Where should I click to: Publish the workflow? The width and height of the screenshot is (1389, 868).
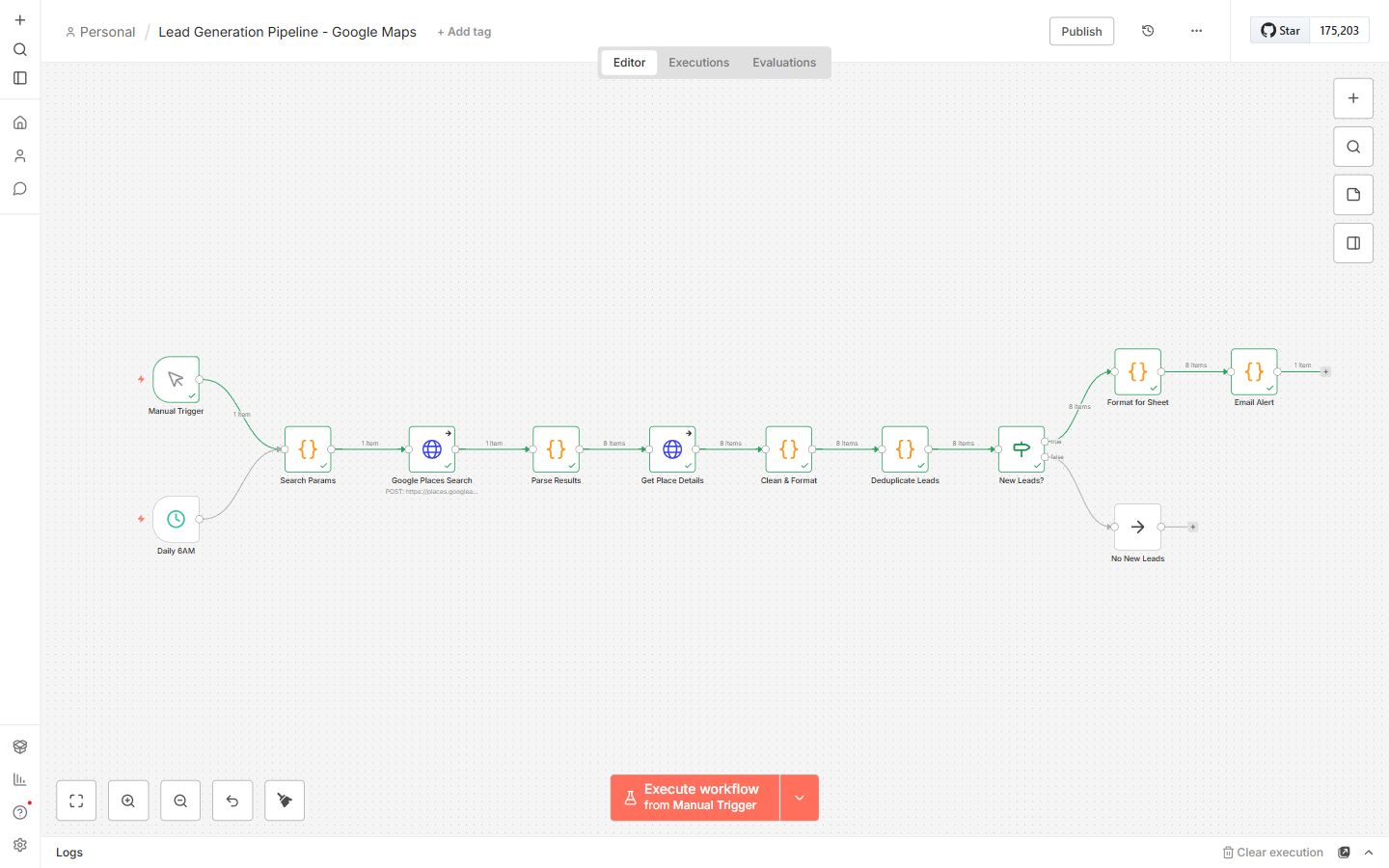click(x=1081, y=31)
